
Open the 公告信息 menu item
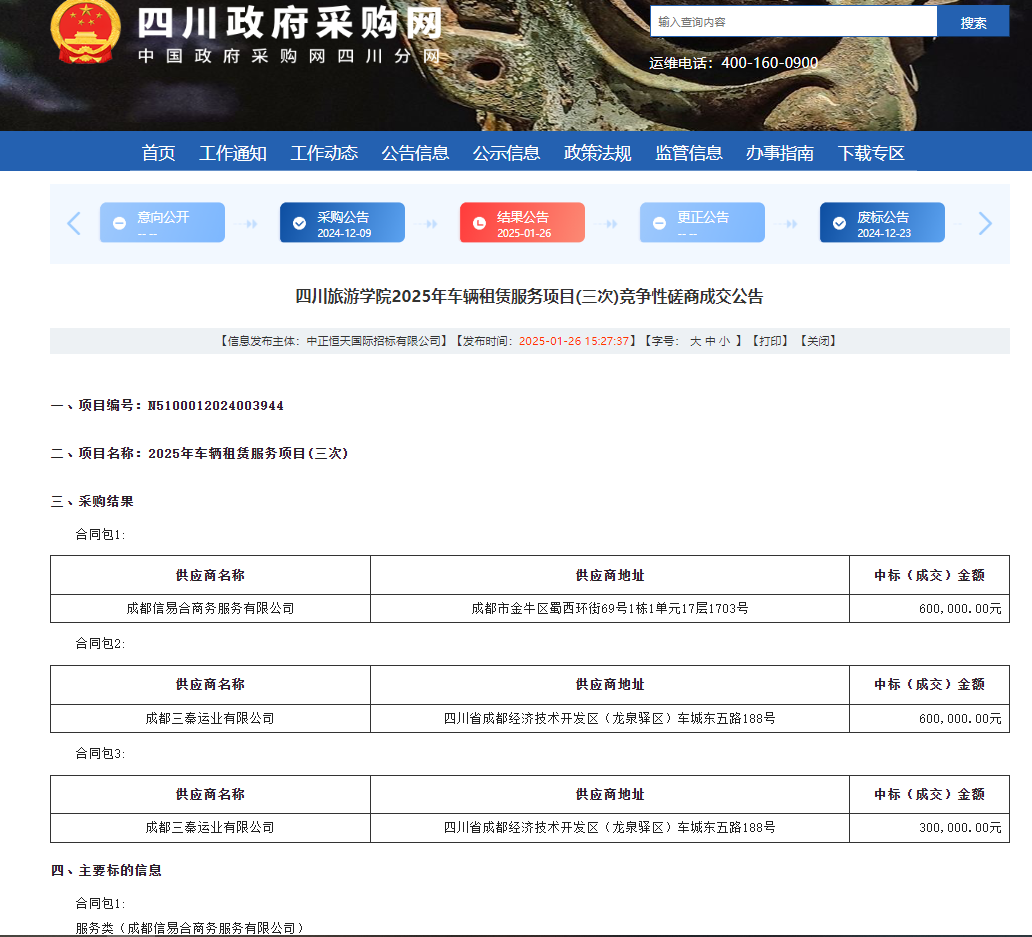coord(415,153)
